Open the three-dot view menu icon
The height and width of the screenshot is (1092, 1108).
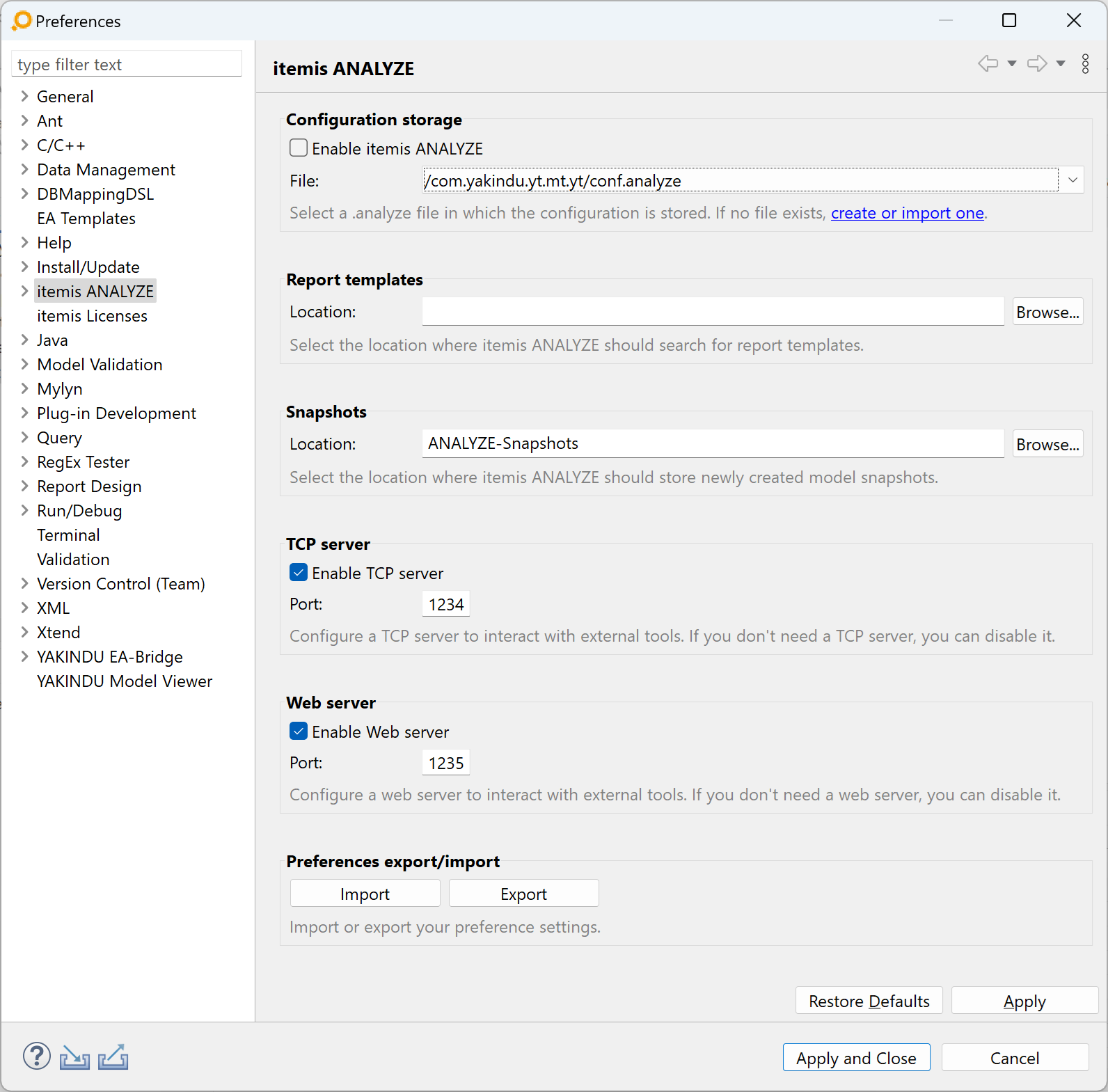click(1085, 64)
